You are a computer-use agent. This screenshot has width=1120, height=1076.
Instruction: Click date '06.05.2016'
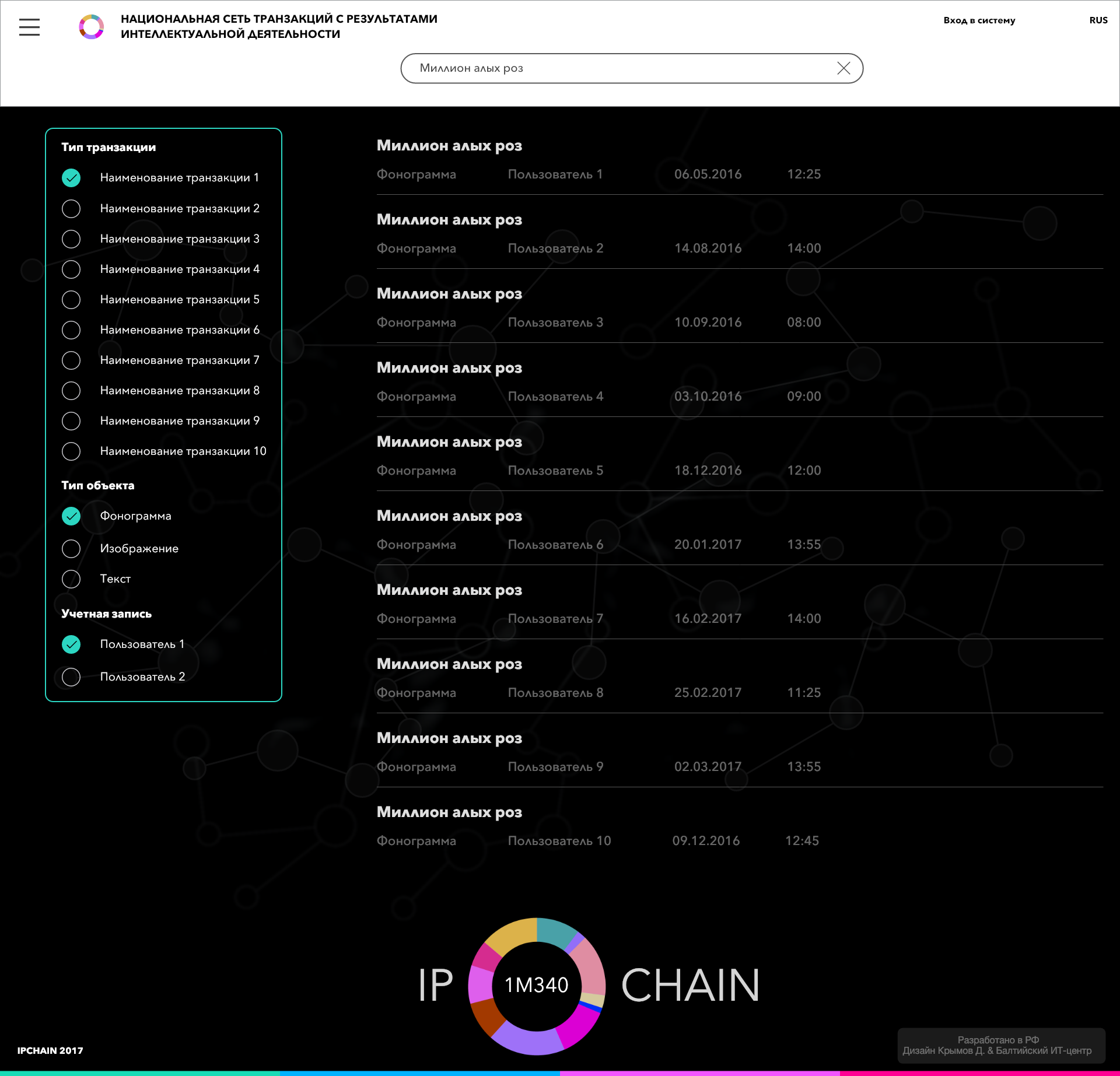pos(708,174)
